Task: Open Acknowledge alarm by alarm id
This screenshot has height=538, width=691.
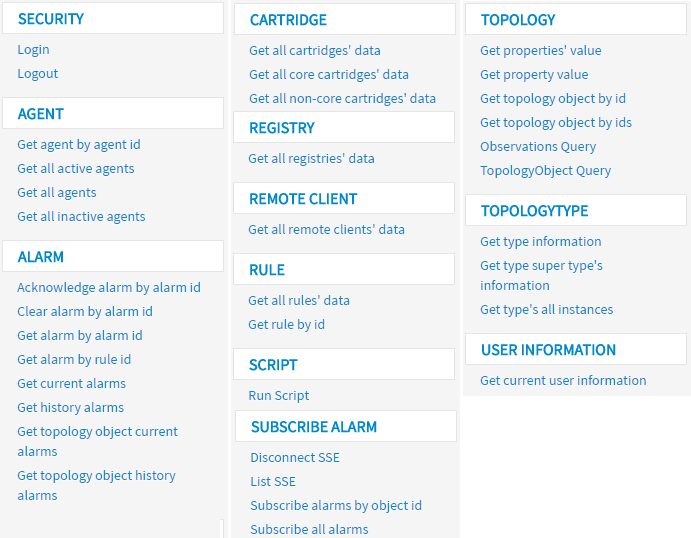Action: (109, 288)
